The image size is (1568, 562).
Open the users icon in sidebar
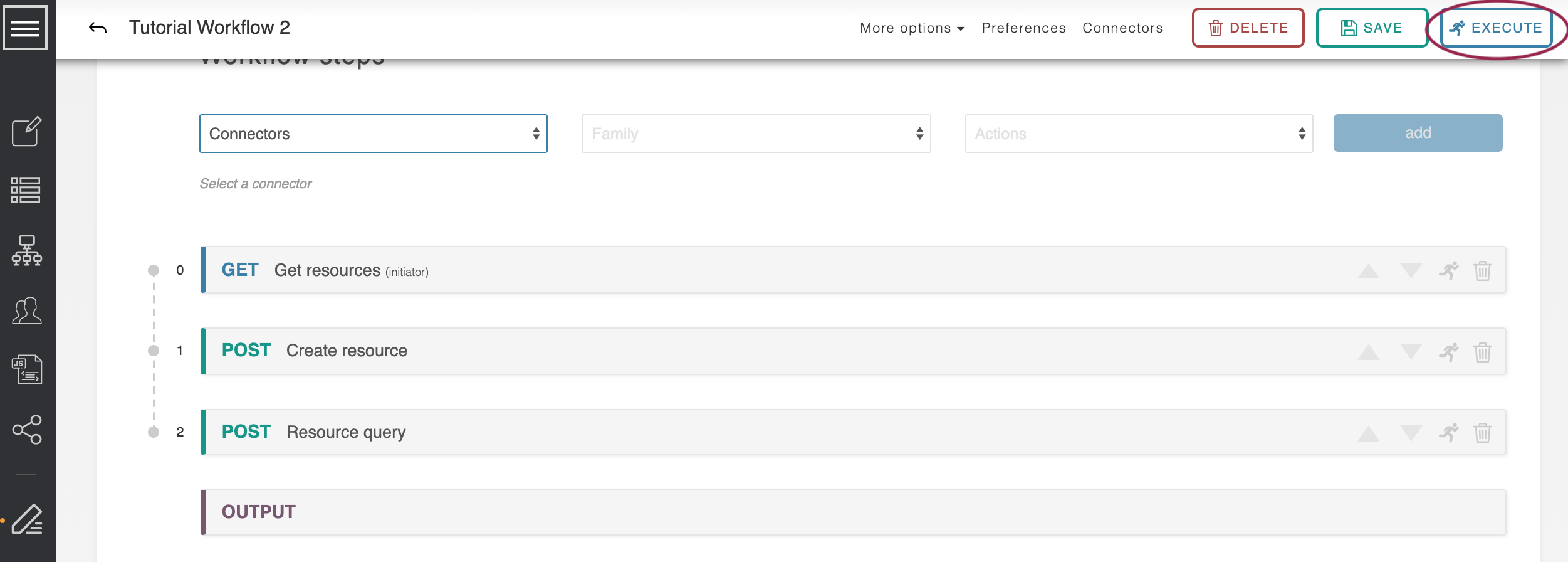point(26,310)
